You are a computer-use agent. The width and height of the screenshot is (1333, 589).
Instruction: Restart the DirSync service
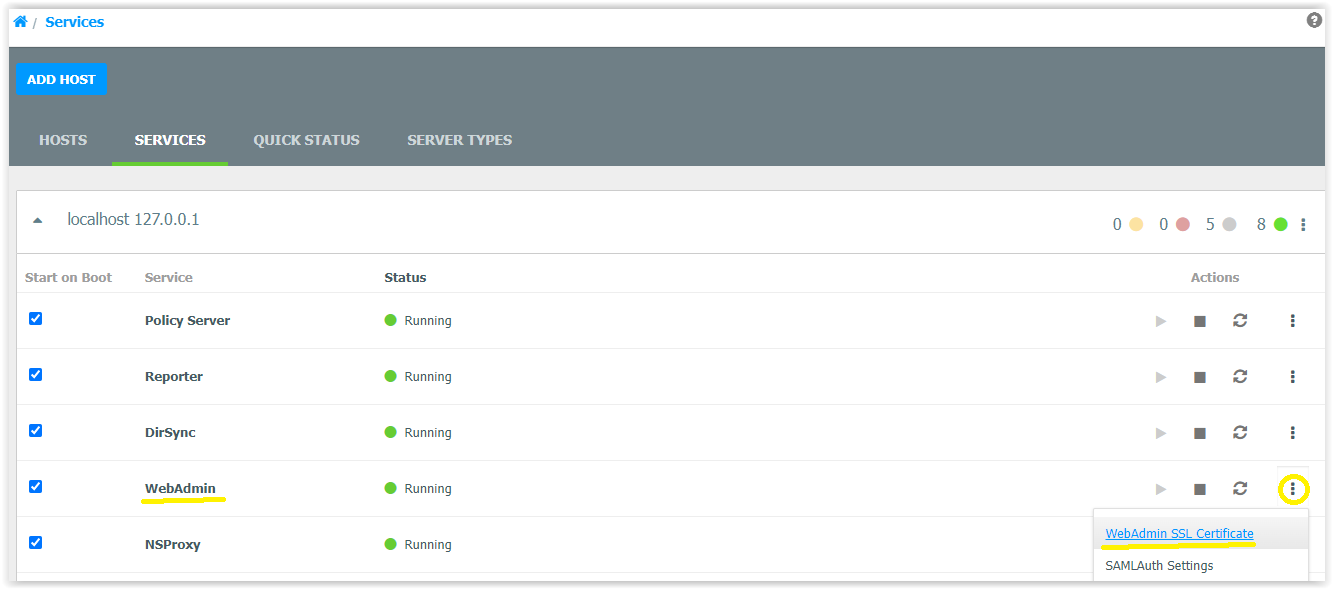coord(1240,432)
